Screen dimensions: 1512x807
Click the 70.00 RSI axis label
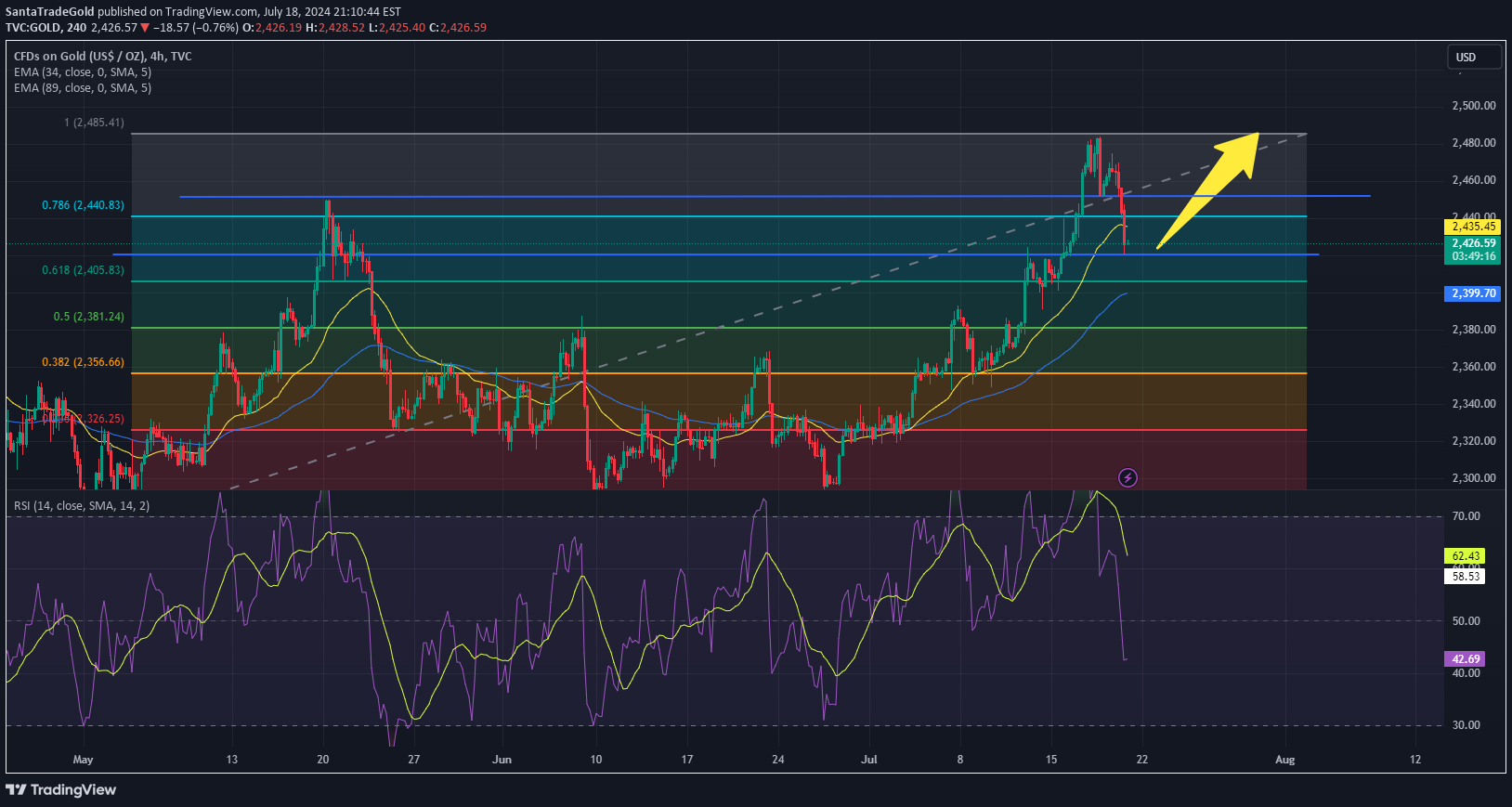[1466, 516]
